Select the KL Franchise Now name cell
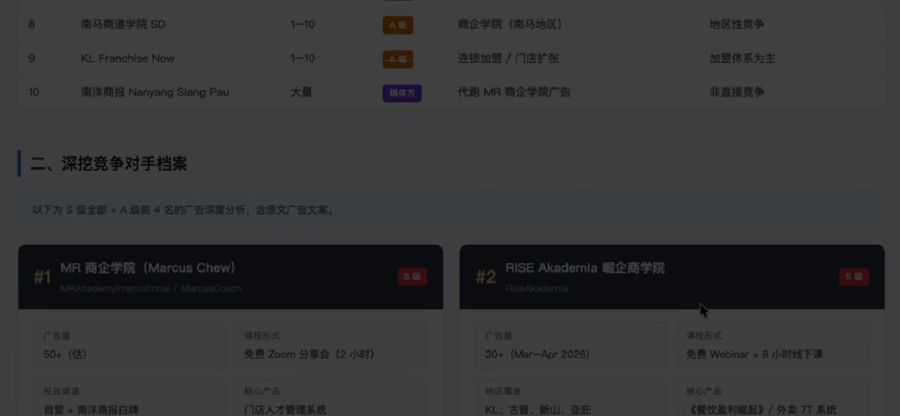This screenshot has height=416, width=900. pyautogui.click(x=127, y=59)
